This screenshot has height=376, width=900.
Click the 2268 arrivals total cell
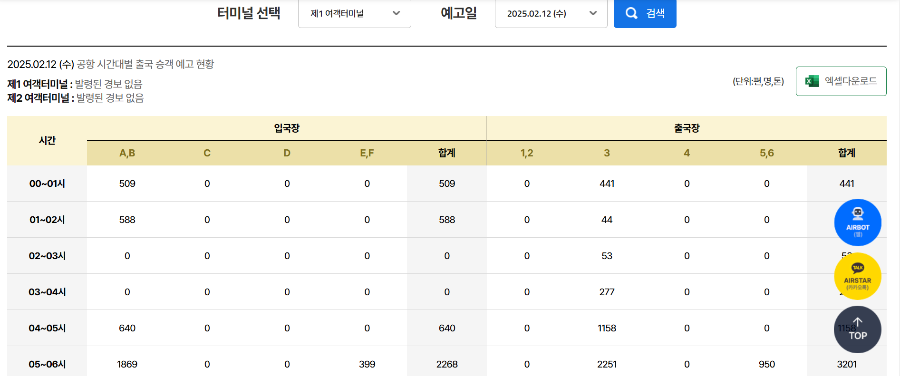[x=447, y=364]
